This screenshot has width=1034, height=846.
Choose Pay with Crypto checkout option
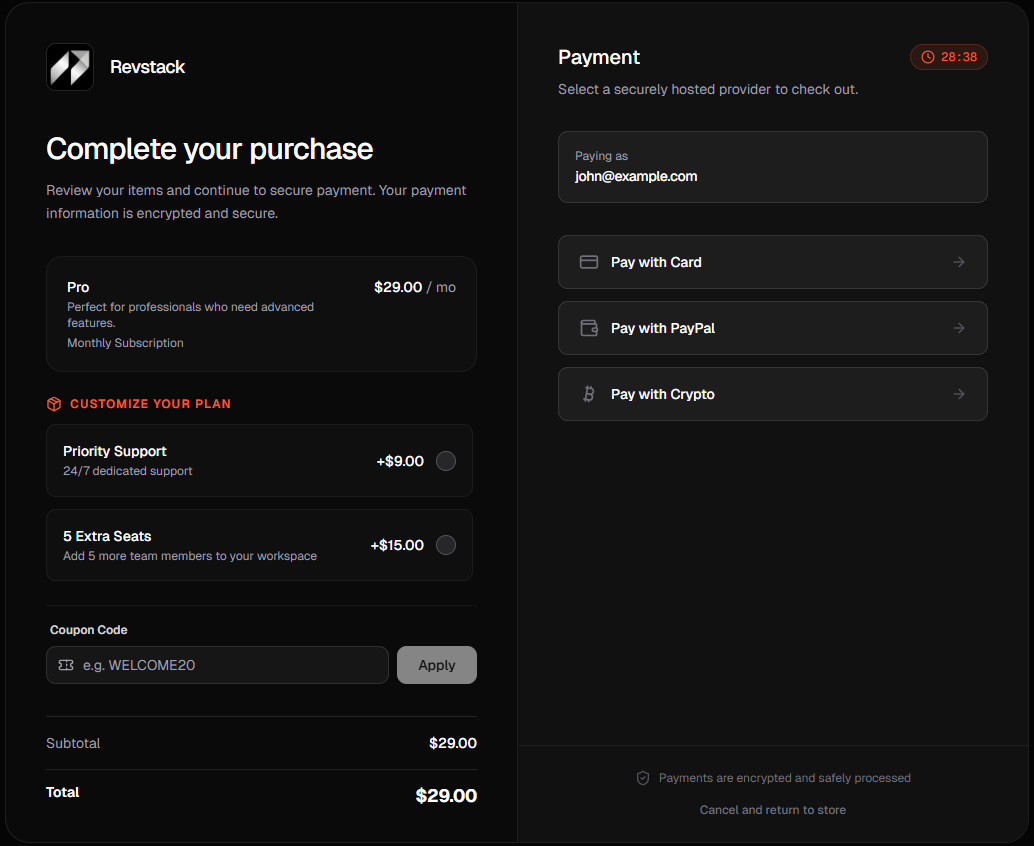click(x=772, y=394)
